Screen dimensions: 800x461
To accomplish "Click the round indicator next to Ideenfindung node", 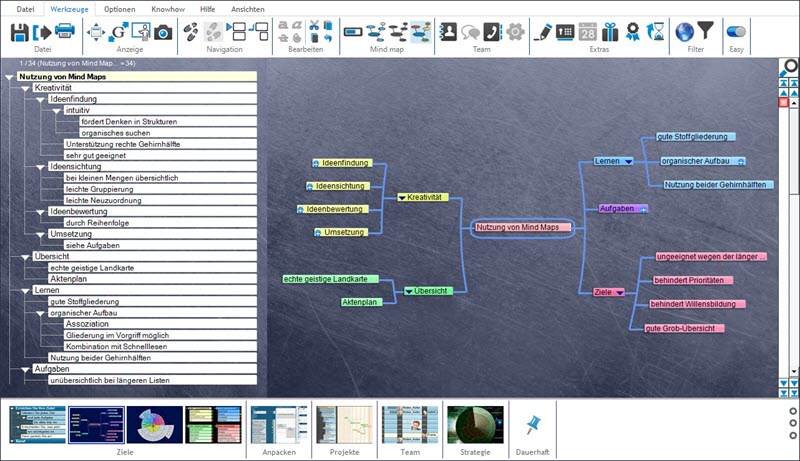I will 316,162.
